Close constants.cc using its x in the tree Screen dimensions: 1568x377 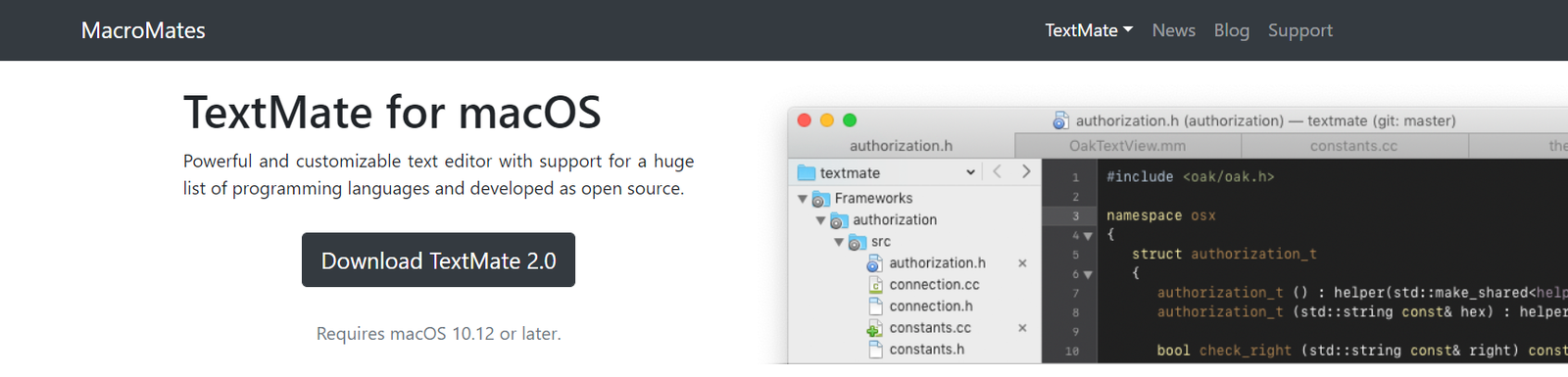coord(1022,328)
